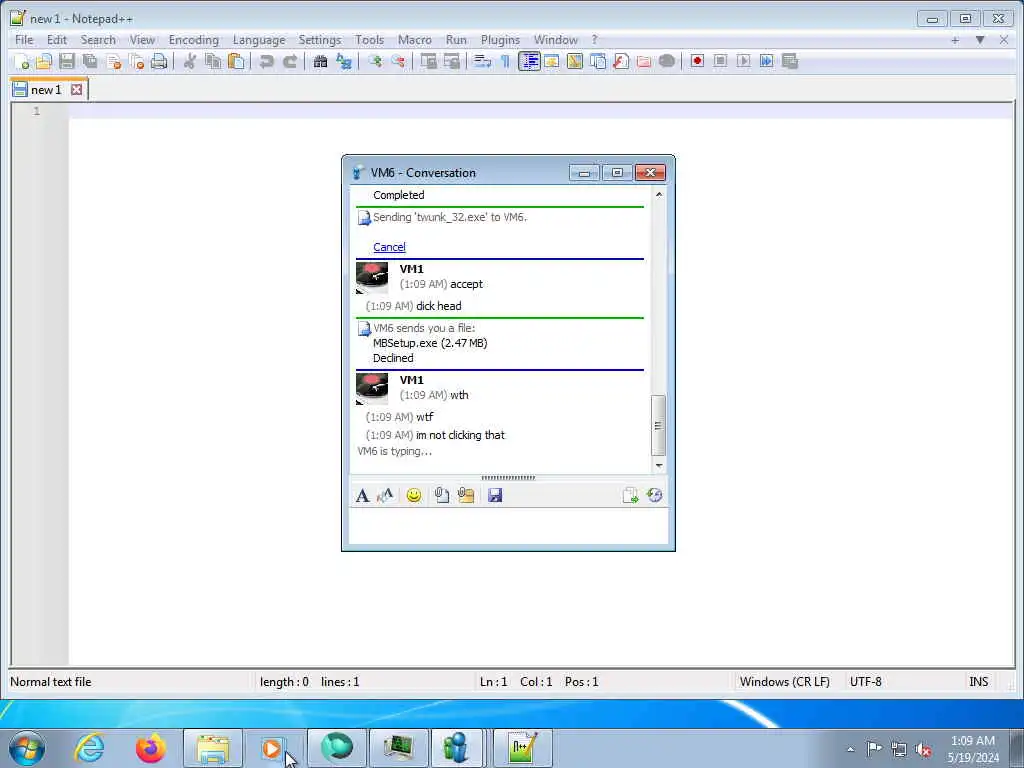
Task: Open Windows Explorer folder taskbar icon
Action: pos(213,748)
